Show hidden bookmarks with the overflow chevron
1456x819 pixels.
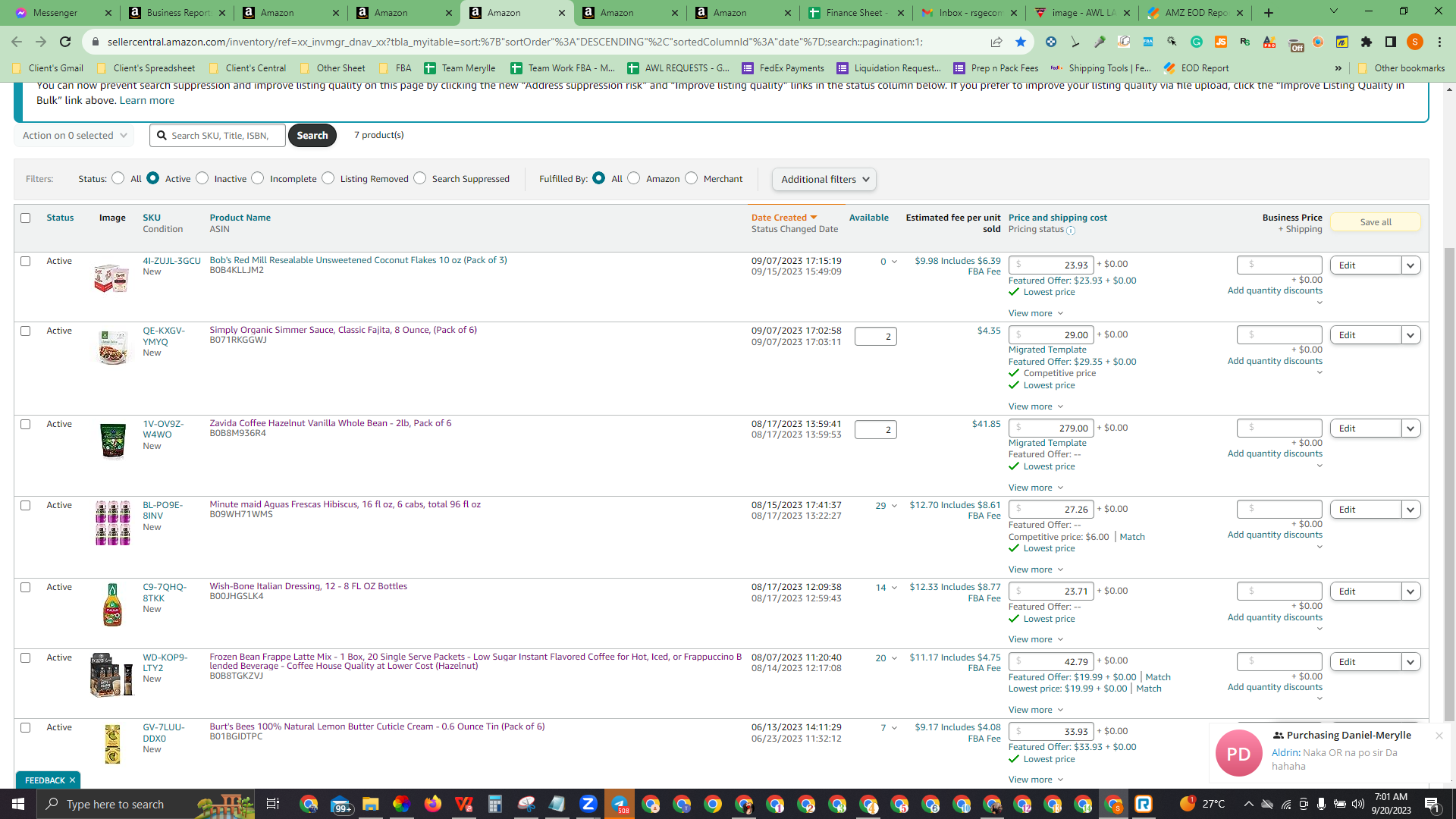(1338, 68)
